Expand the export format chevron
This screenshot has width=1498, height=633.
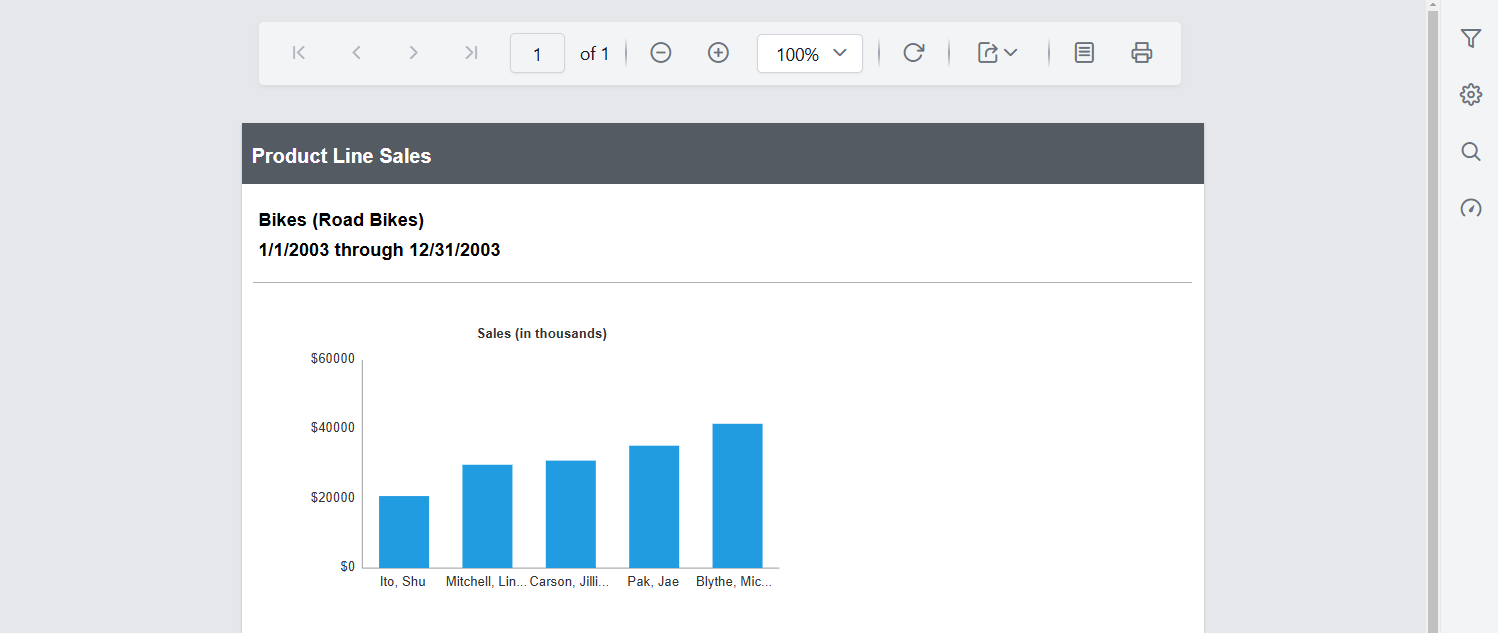point(1010,53)
